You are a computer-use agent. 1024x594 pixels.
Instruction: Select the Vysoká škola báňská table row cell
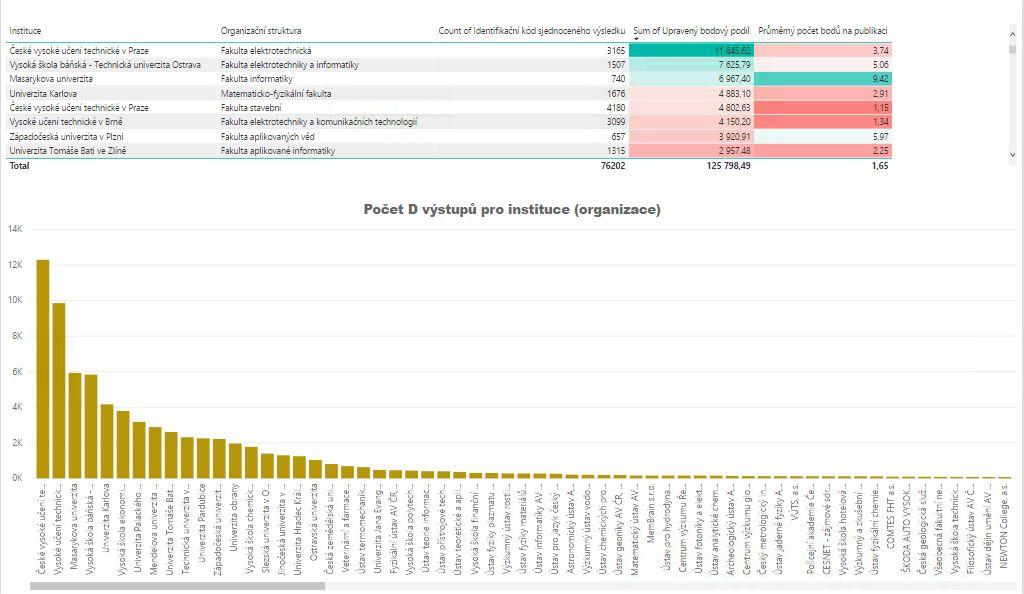[x=105, y=65]
